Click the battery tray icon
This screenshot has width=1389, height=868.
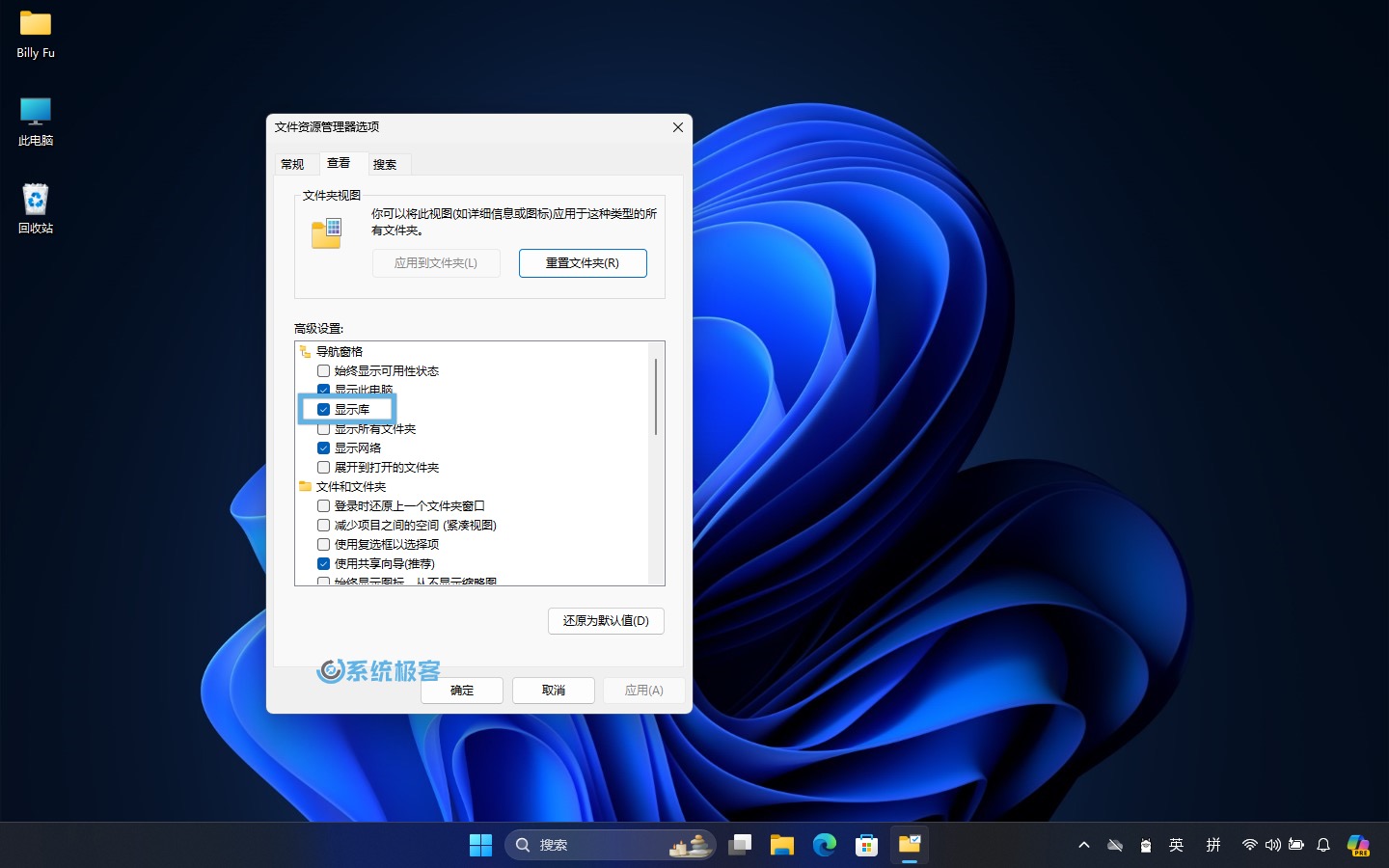coord(1296,845)
